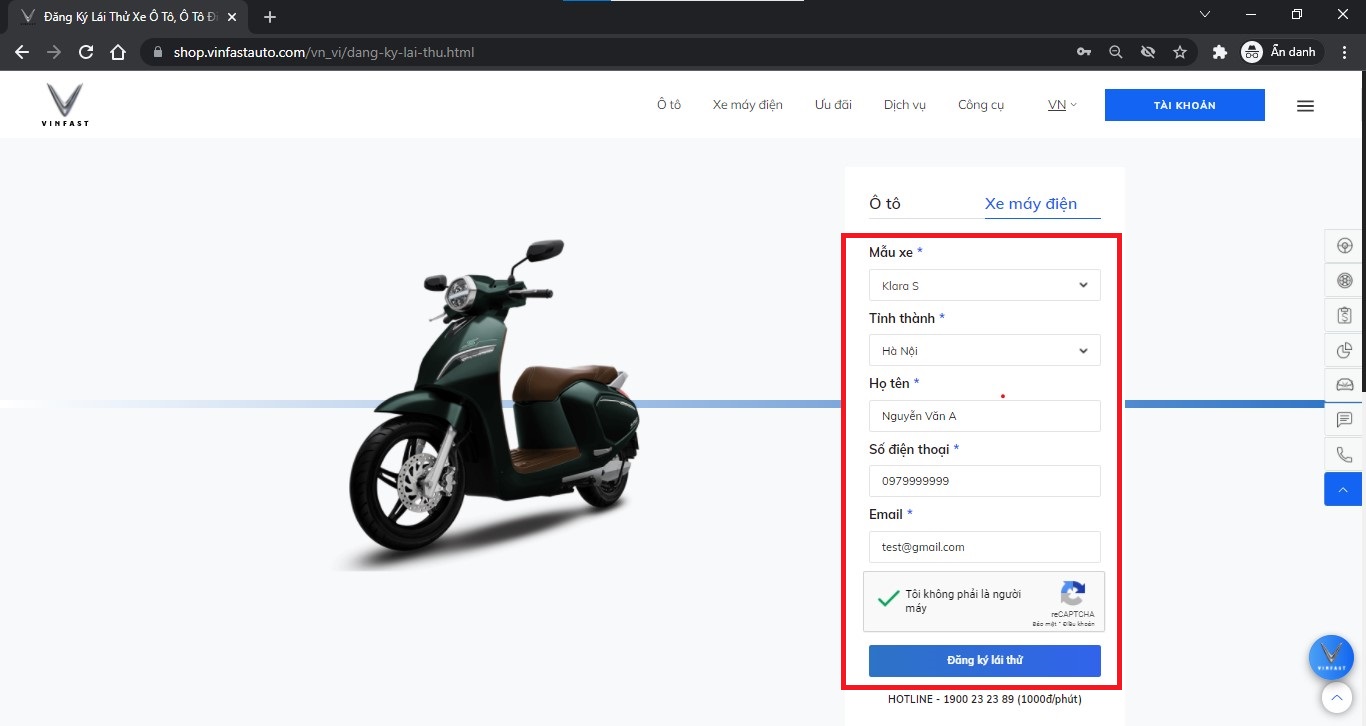Click the pie chart icon in right sidebar

tap(1344, 351)
